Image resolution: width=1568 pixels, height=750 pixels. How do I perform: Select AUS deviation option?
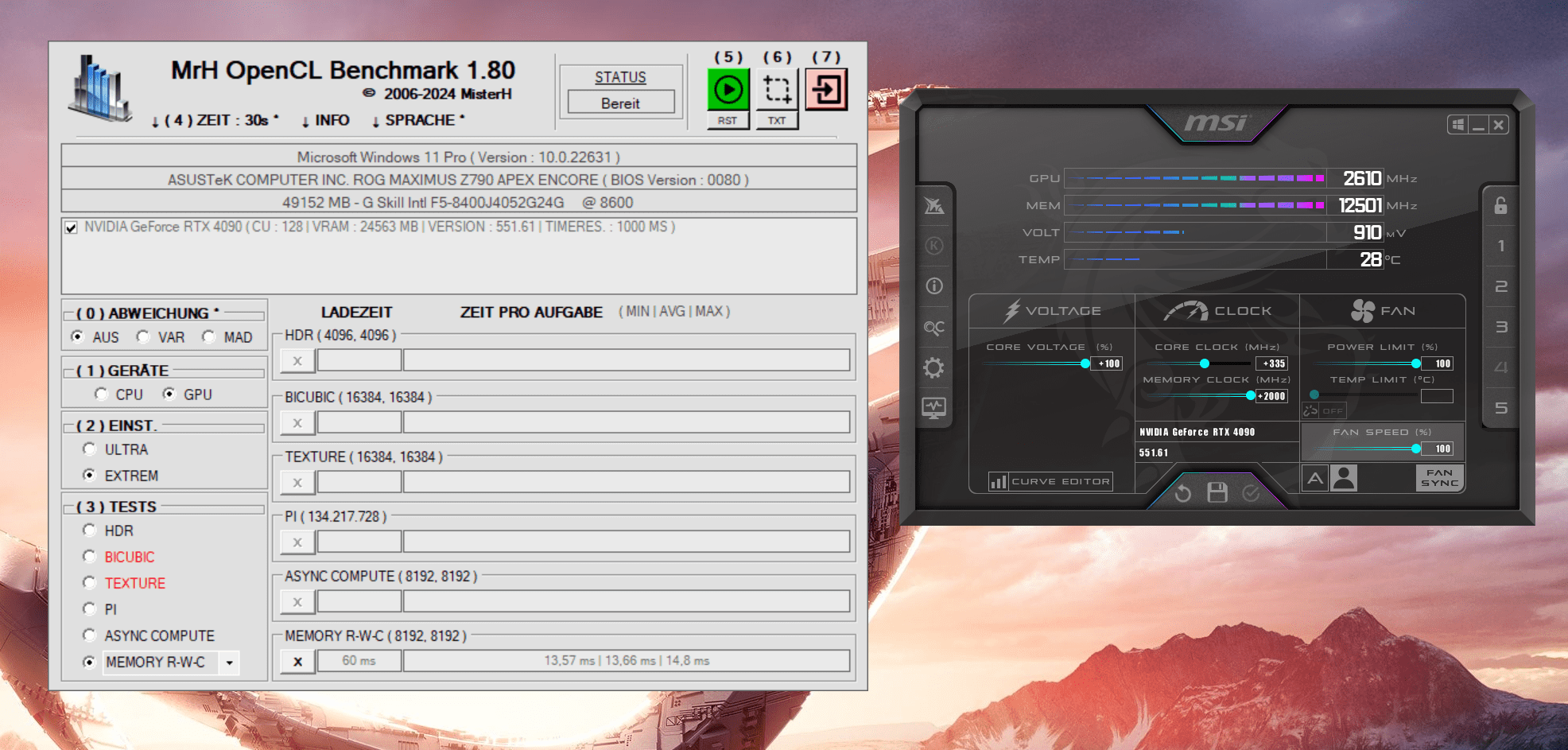(77, 336)
